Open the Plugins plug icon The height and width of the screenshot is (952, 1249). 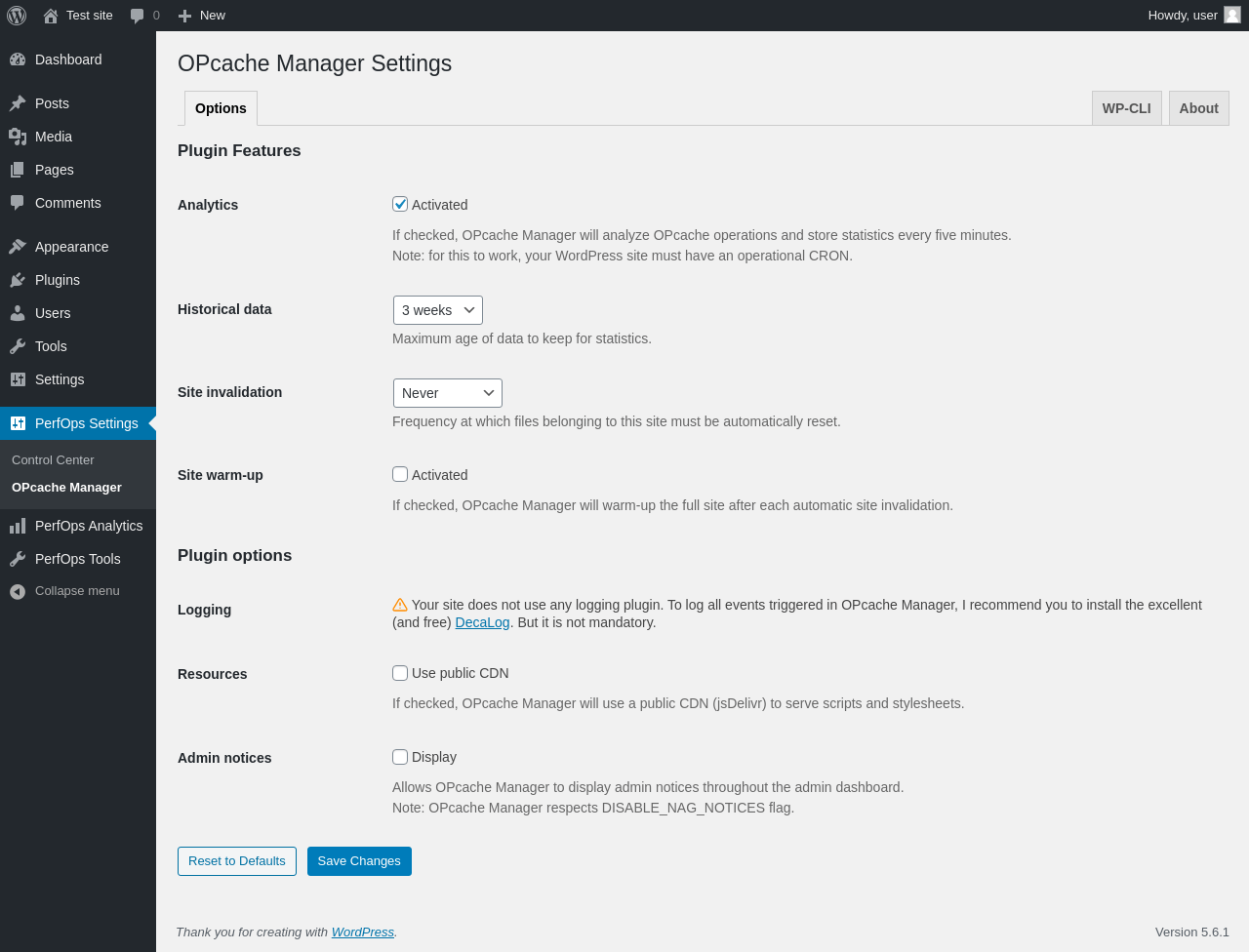tap(18, 280)
